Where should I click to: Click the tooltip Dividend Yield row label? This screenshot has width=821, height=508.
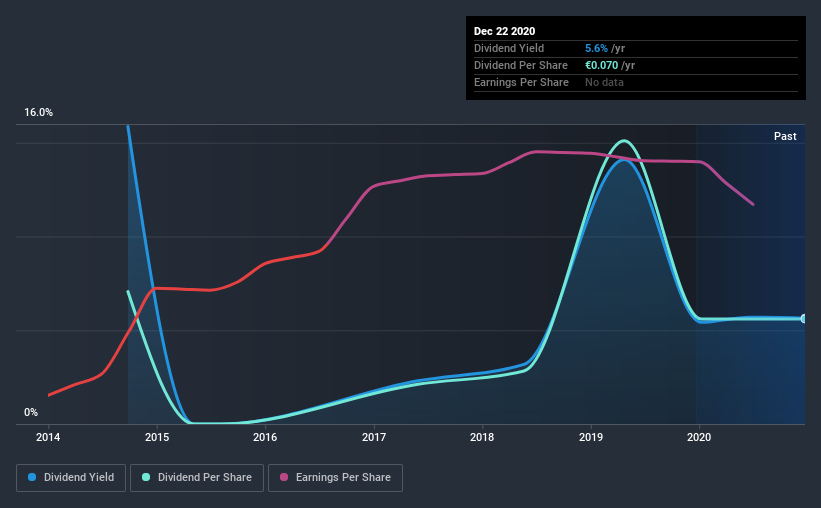tap(509, 48)
